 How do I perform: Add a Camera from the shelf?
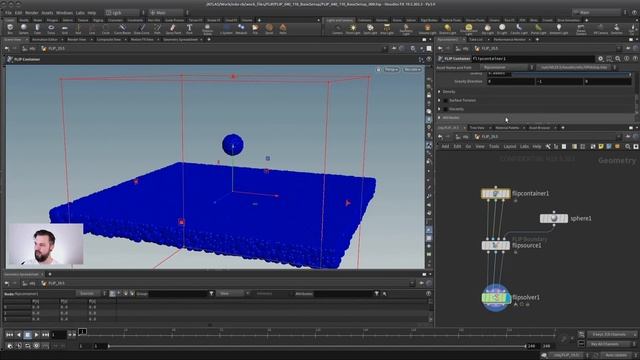tap(337, 29)
